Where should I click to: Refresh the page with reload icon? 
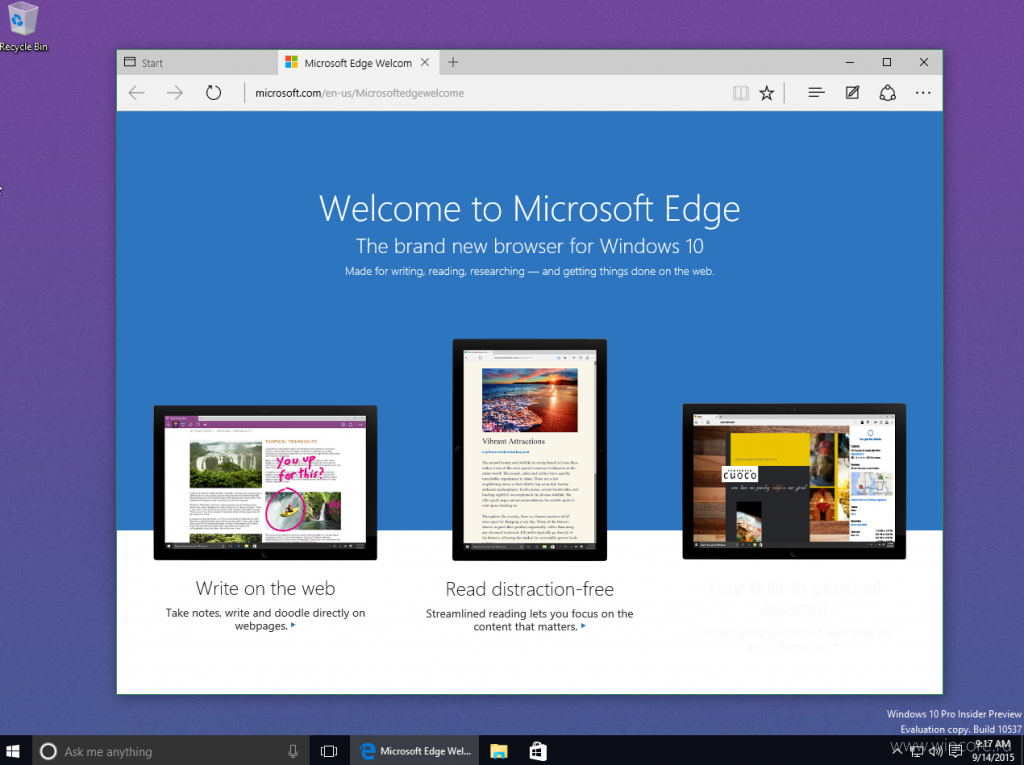click(213, 93)
